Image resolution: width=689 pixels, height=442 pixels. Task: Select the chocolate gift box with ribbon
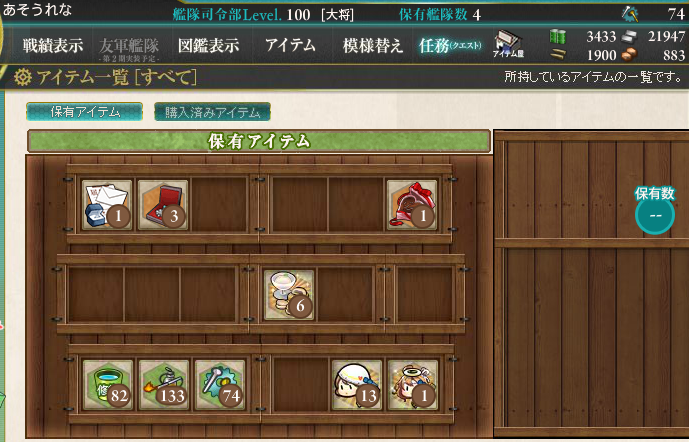pyautogui.click(x=412, y=205)
